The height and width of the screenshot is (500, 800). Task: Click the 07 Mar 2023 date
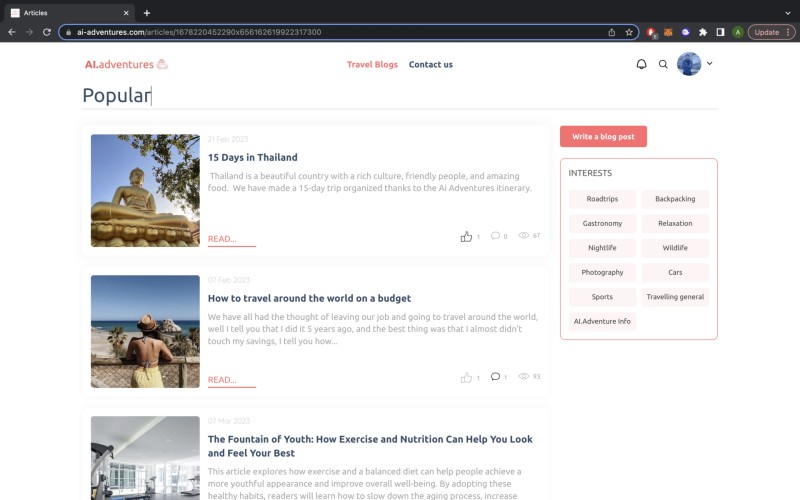229,421
